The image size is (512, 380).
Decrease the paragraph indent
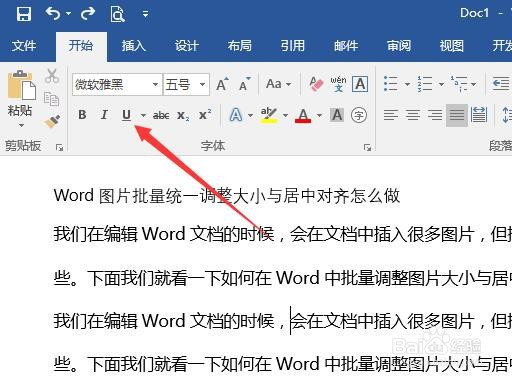(501, 84)
